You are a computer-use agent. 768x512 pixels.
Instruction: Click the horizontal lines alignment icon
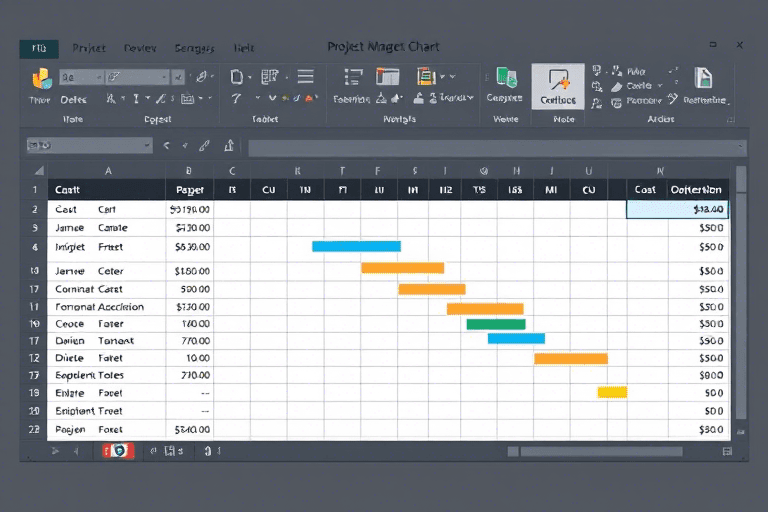[x=305, y=76]
